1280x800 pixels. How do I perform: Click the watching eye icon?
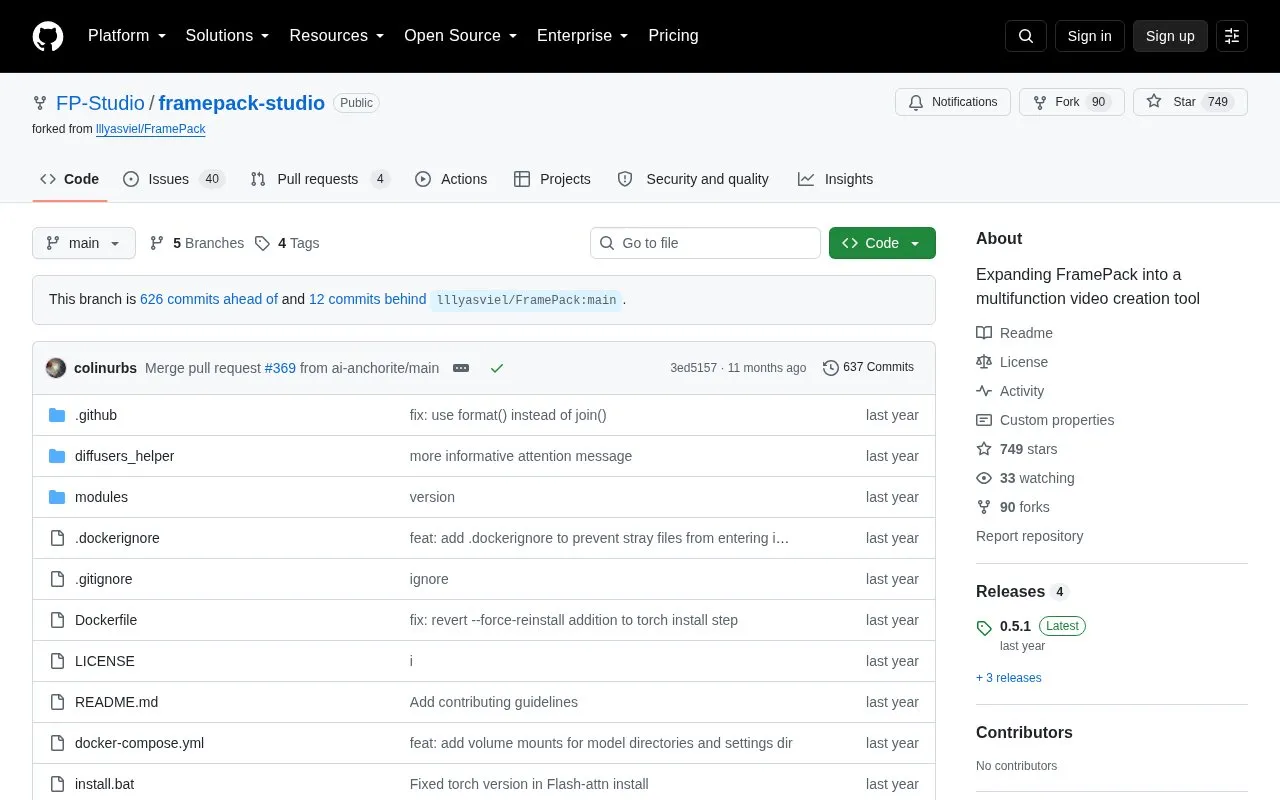(984, 478)
